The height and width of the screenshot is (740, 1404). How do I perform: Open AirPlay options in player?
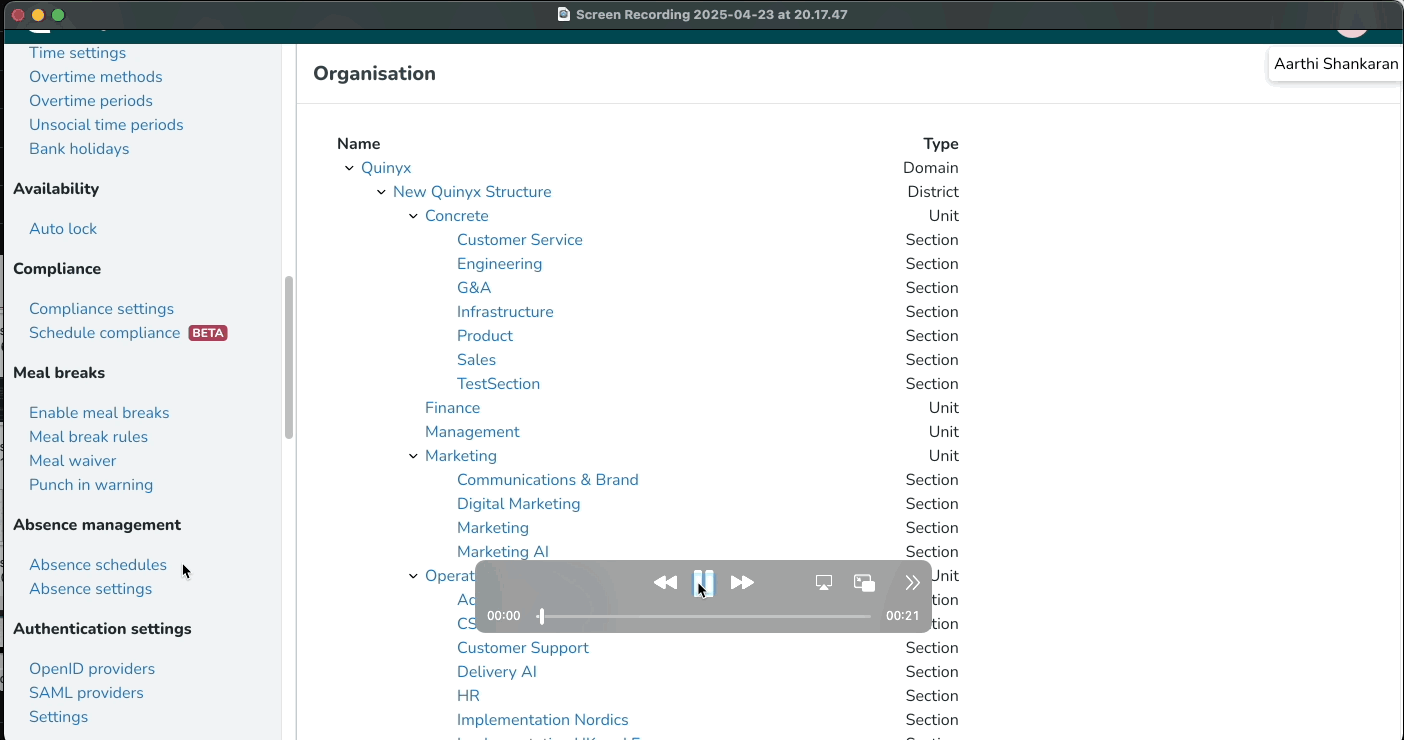coord(824,583)
